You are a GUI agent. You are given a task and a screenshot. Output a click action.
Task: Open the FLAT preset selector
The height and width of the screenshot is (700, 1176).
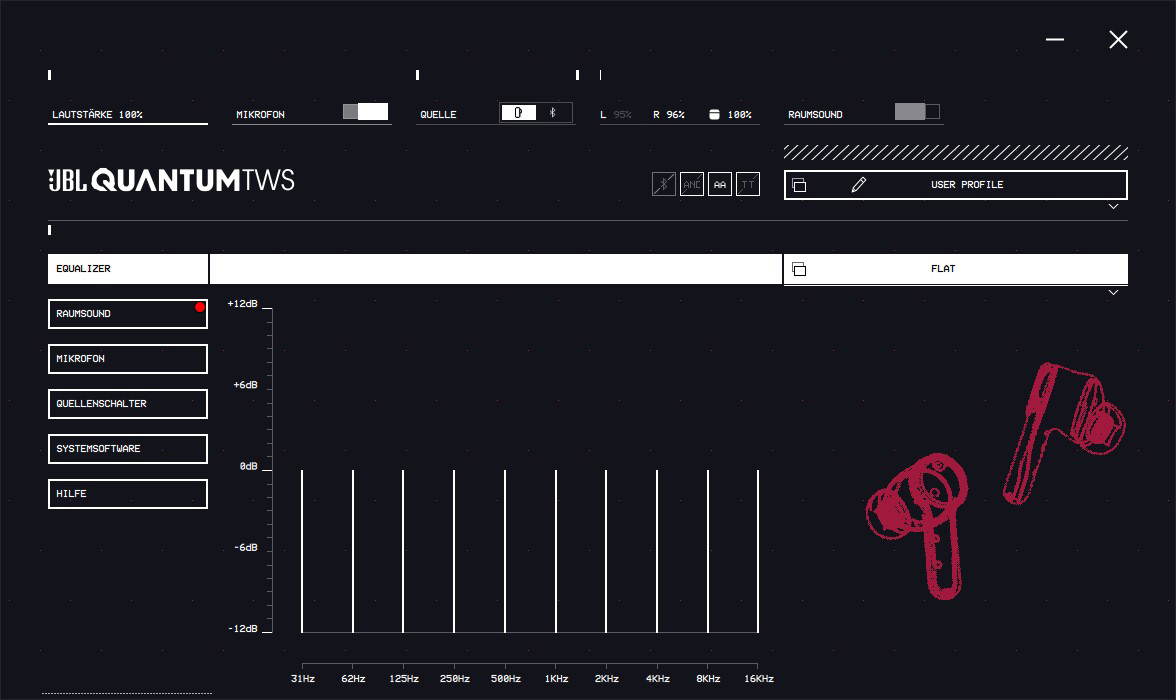[956, 269]
